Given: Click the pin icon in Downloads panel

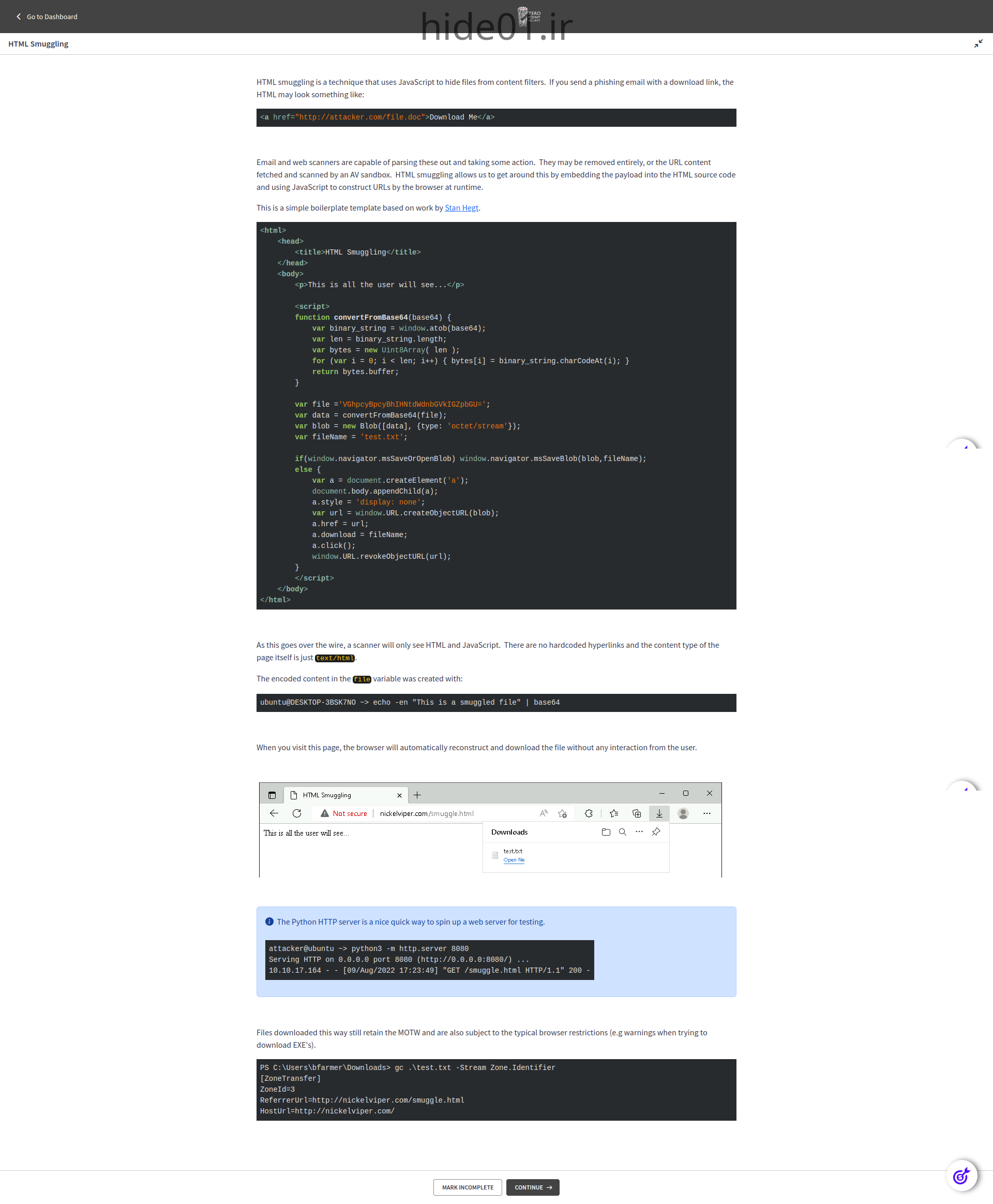Looking at the screenshot, I should click(x=656, y=831).
